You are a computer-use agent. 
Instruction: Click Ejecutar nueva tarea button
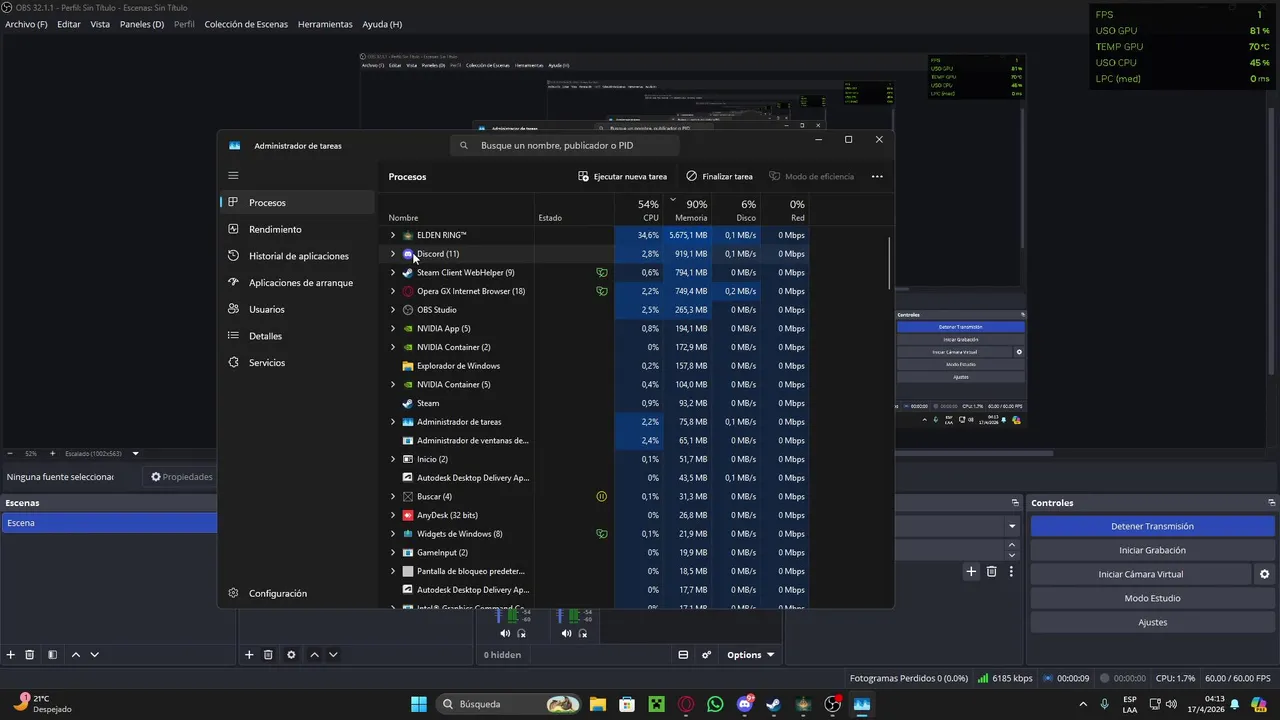point(622,177)
